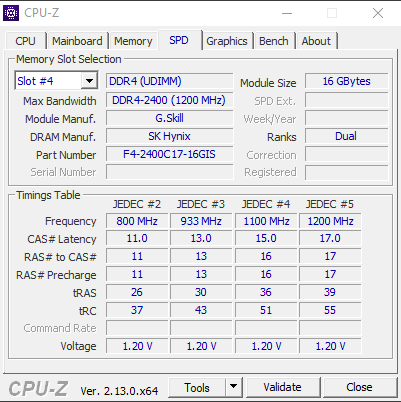Click the Dual ranks value

(x=347, y=136)
